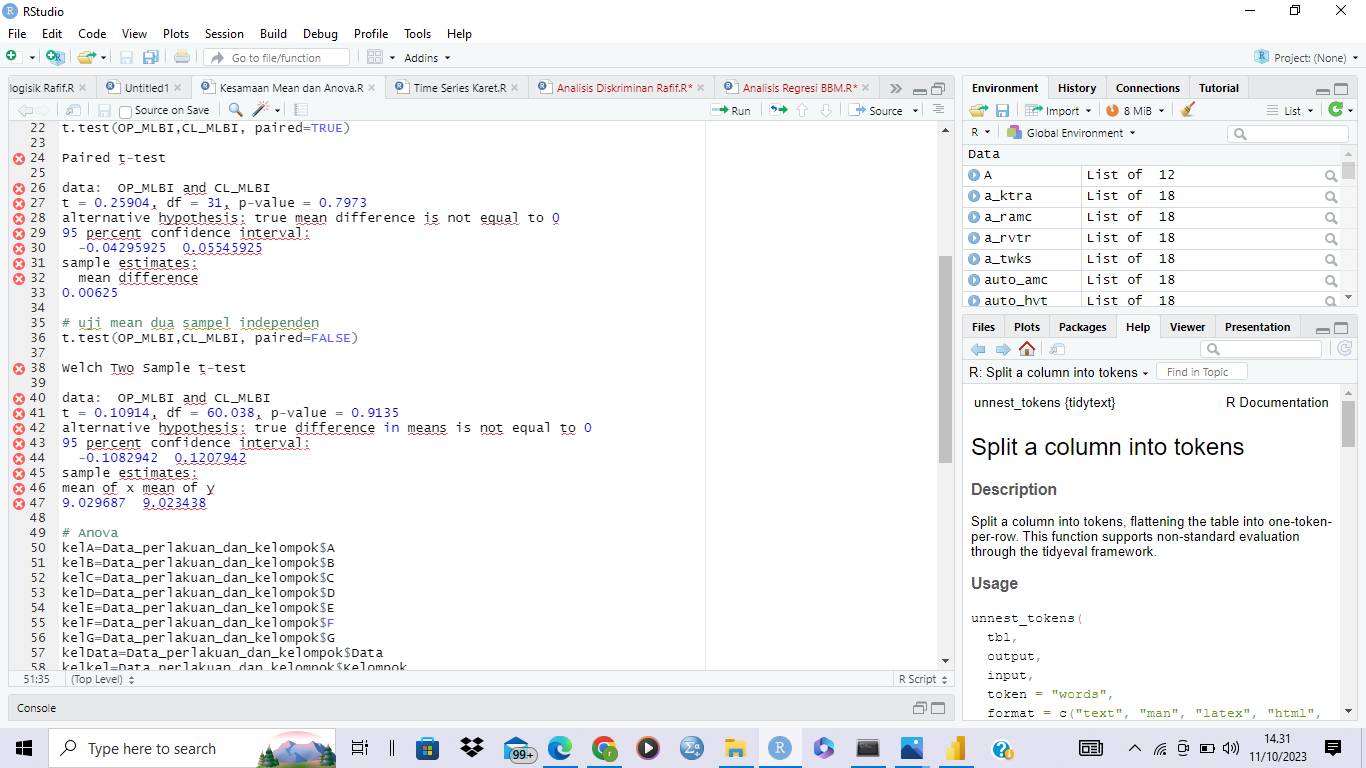Click the Find/Replace magnifier in the editor toolbar
Viewport: 1366px width, 768px height.
[x=235, y=110]
